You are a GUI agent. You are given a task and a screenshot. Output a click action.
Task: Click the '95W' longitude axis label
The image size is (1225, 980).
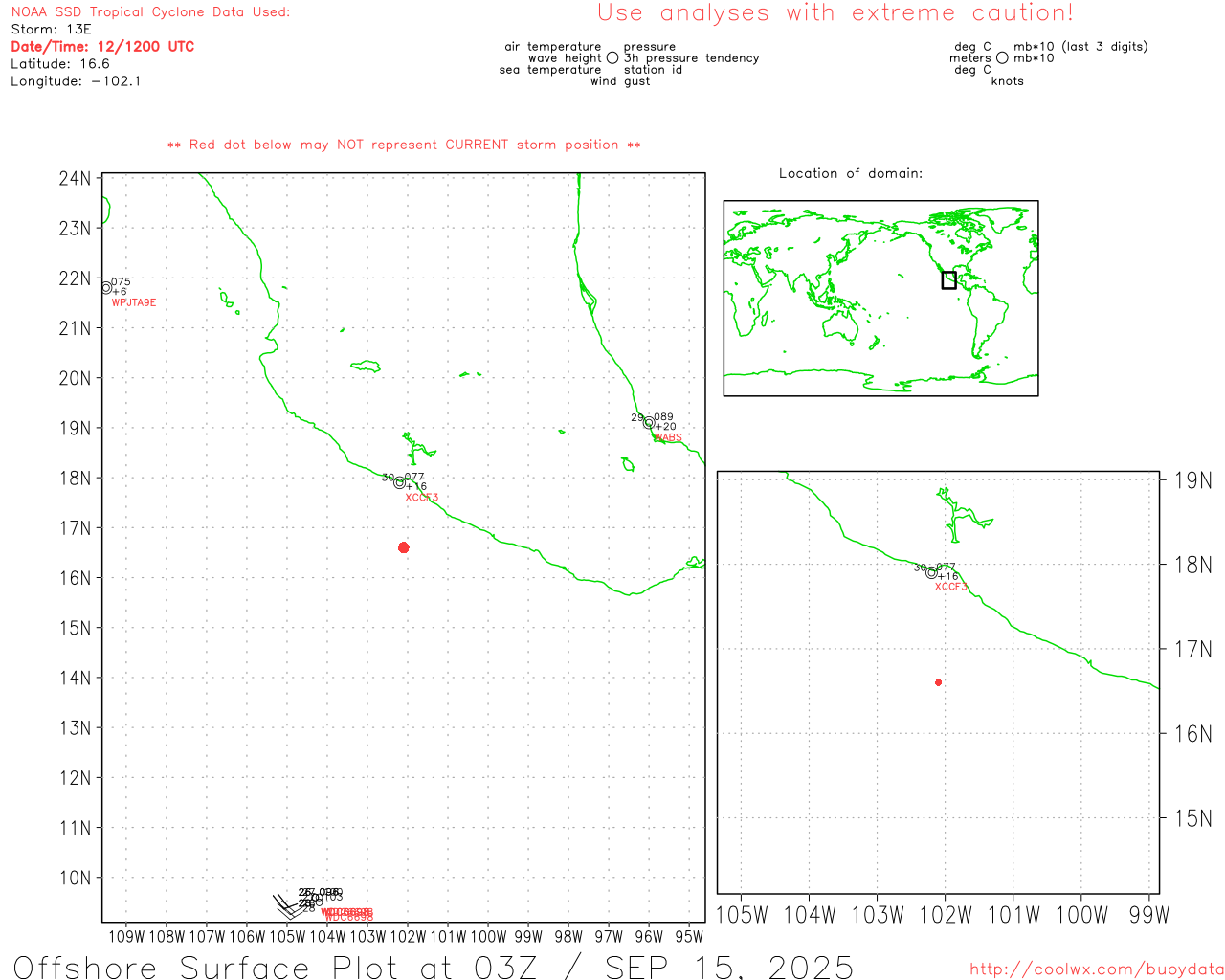coord(689,936)
